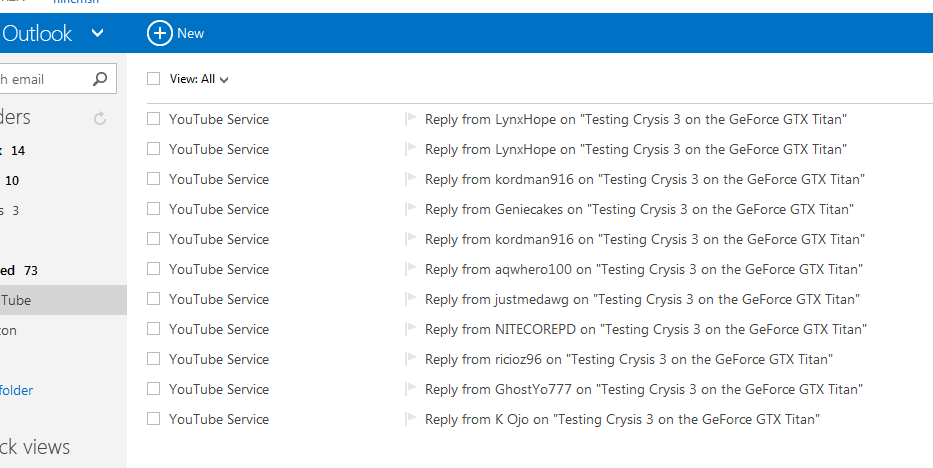Flag the reply from ricioz96

(410, 358)
